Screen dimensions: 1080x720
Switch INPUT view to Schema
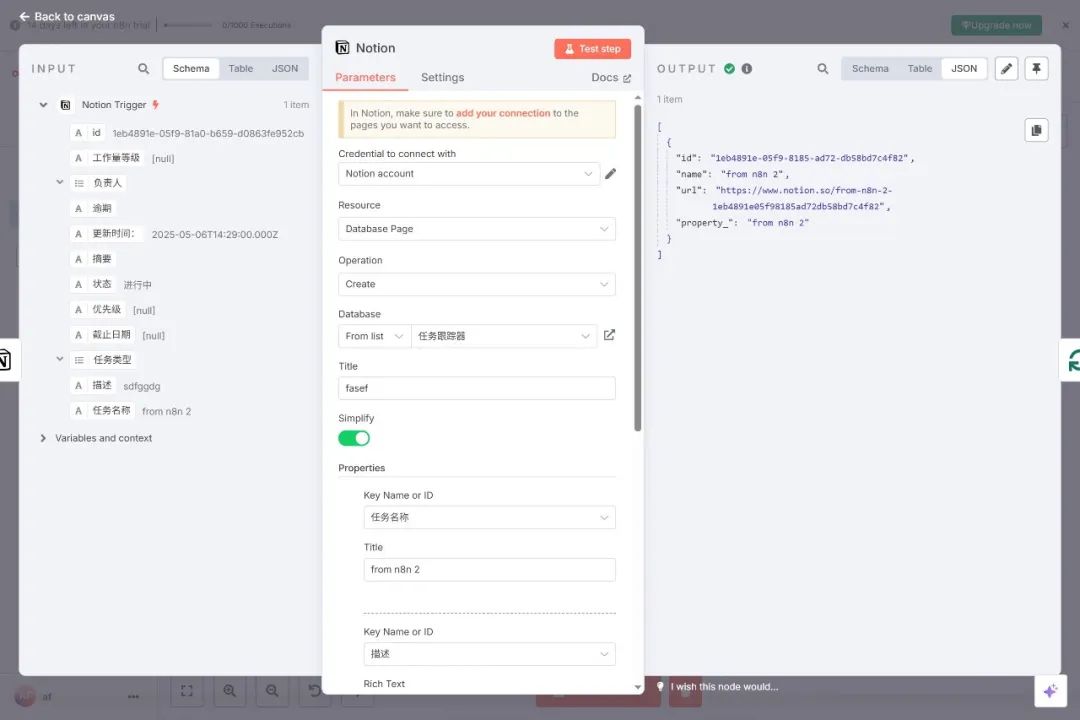191,68
